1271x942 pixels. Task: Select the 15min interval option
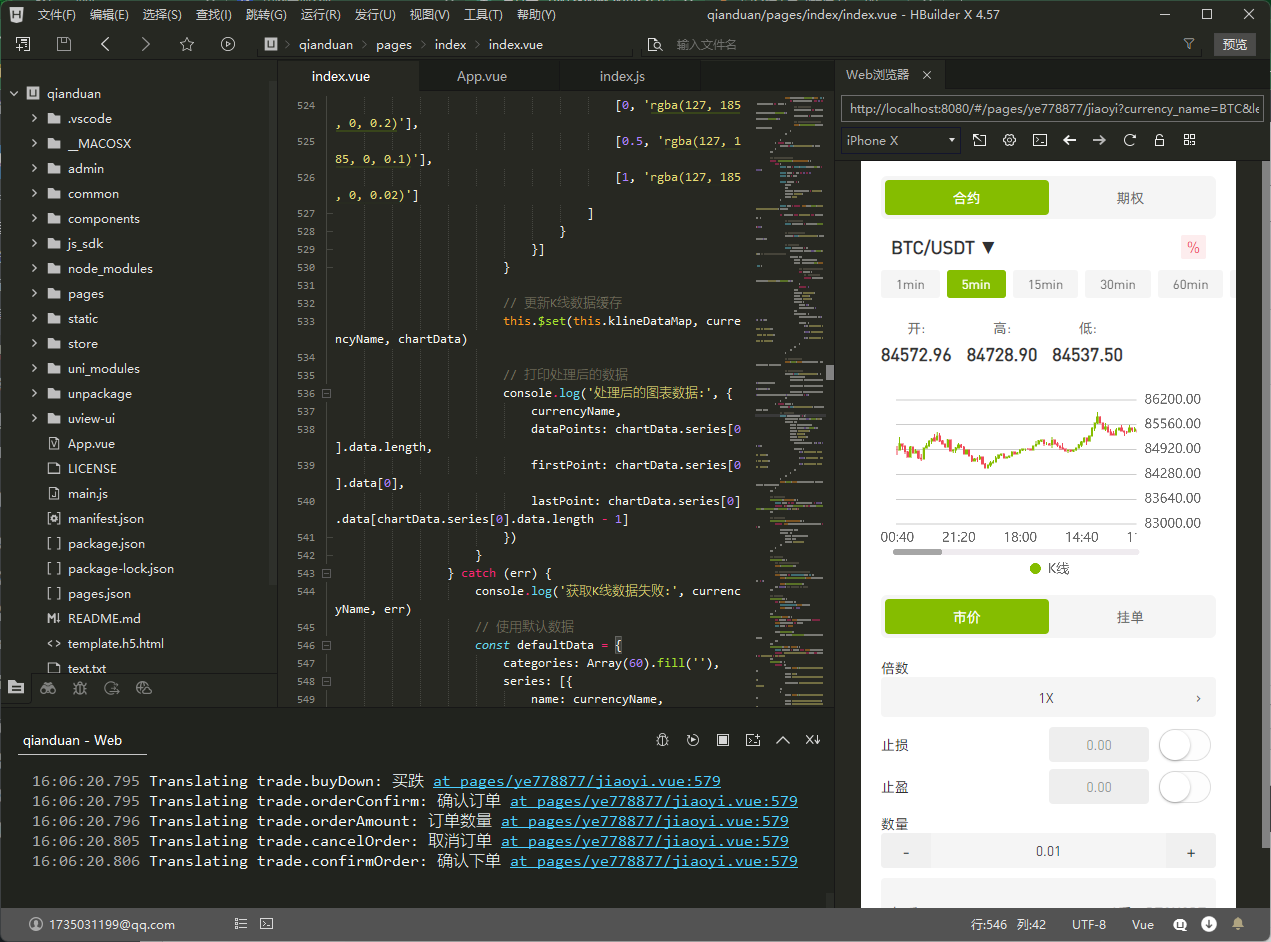(x=1045, y=284)
